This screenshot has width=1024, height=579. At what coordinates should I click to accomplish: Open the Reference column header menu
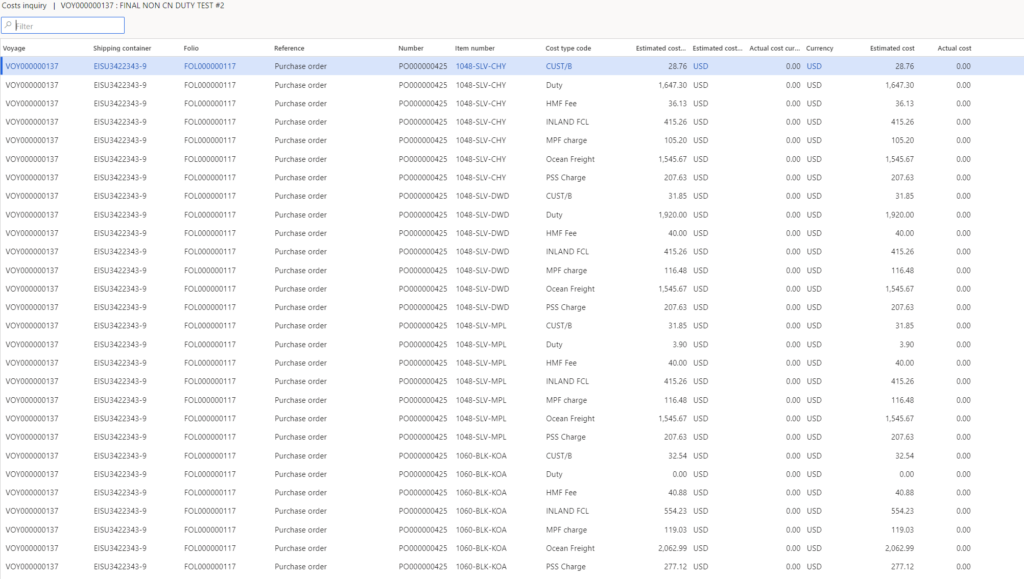click(x=289, y=48)
